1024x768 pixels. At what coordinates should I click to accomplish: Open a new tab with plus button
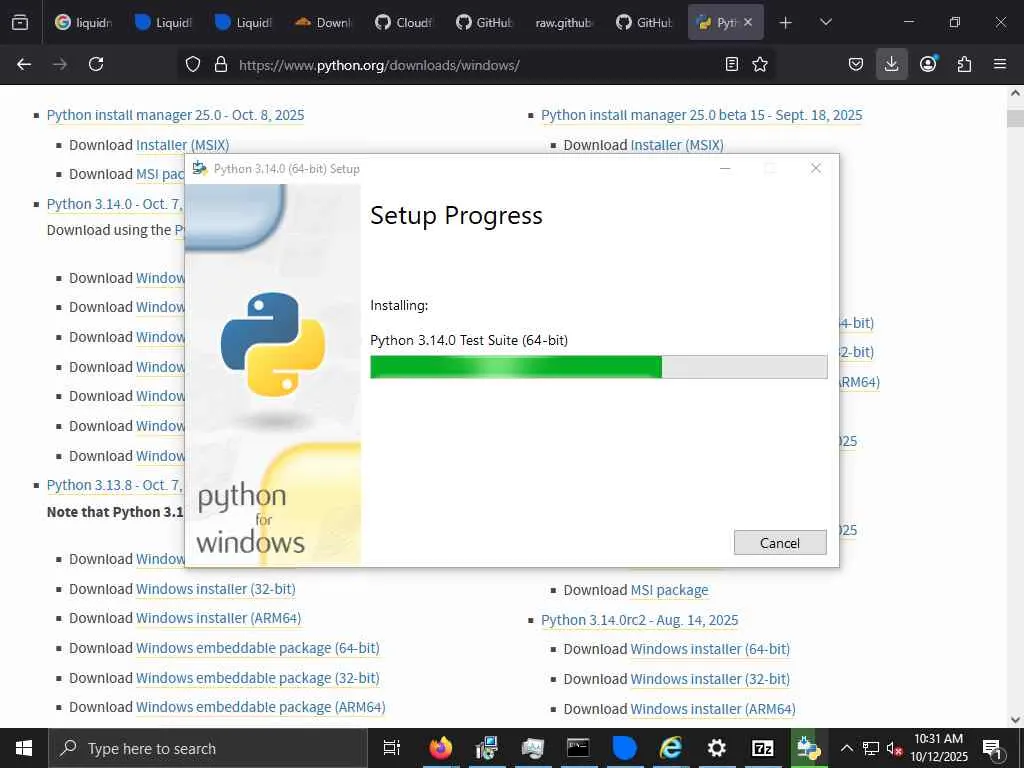(786, 23)
